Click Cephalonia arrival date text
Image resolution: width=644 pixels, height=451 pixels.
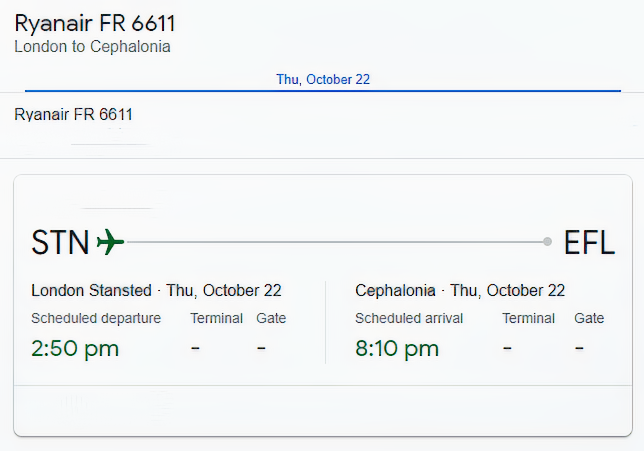click(x=460, y=290)
